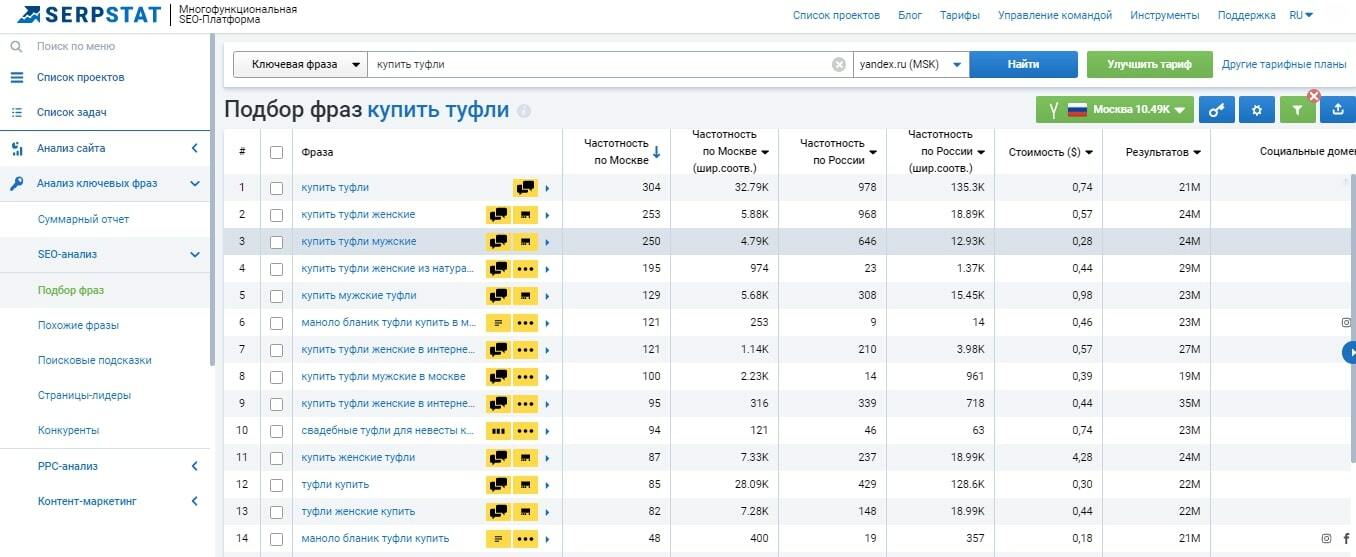Sort by Частотность по Москве arrow
Screen dimensions: 1356x557
pos(657,152)
